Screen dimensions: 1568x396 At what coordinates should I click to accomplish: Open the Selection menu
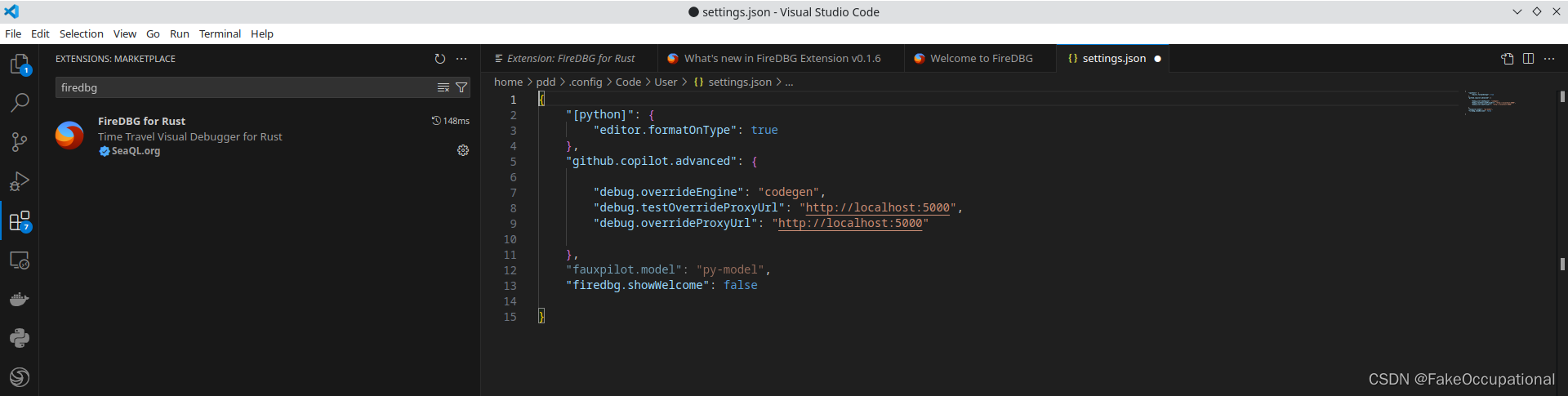[x=82, y=33]
